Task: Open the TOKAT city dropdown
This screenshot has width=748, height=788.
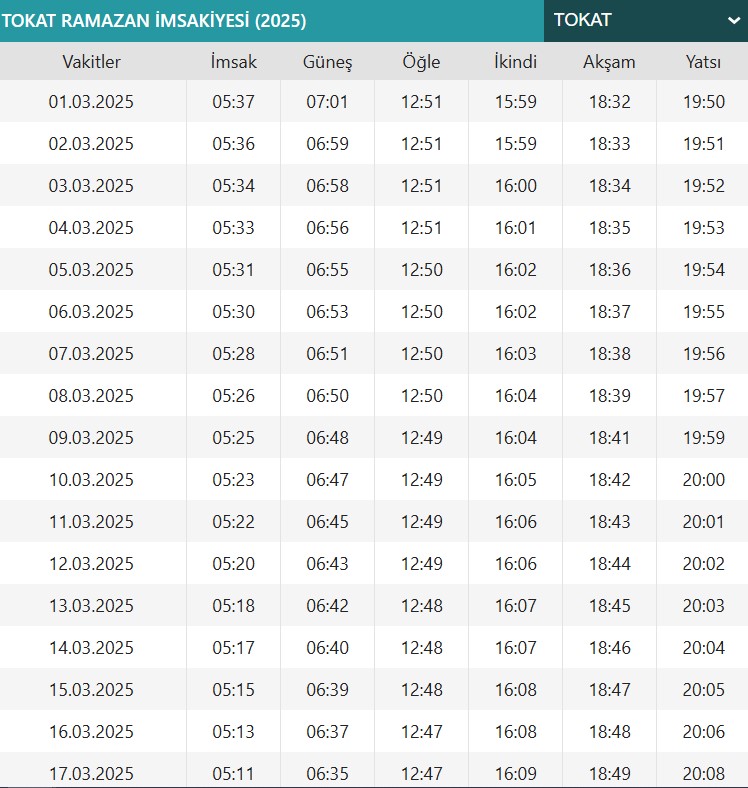Action: [645, 20]
